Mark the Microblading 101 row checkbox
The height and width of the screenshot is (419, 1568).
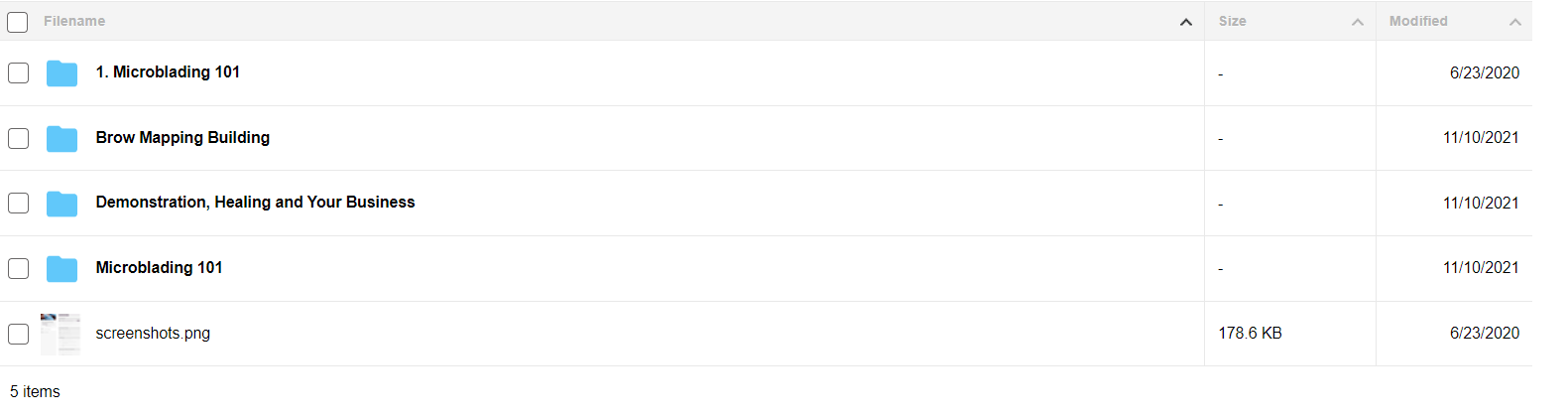(18, 268)
